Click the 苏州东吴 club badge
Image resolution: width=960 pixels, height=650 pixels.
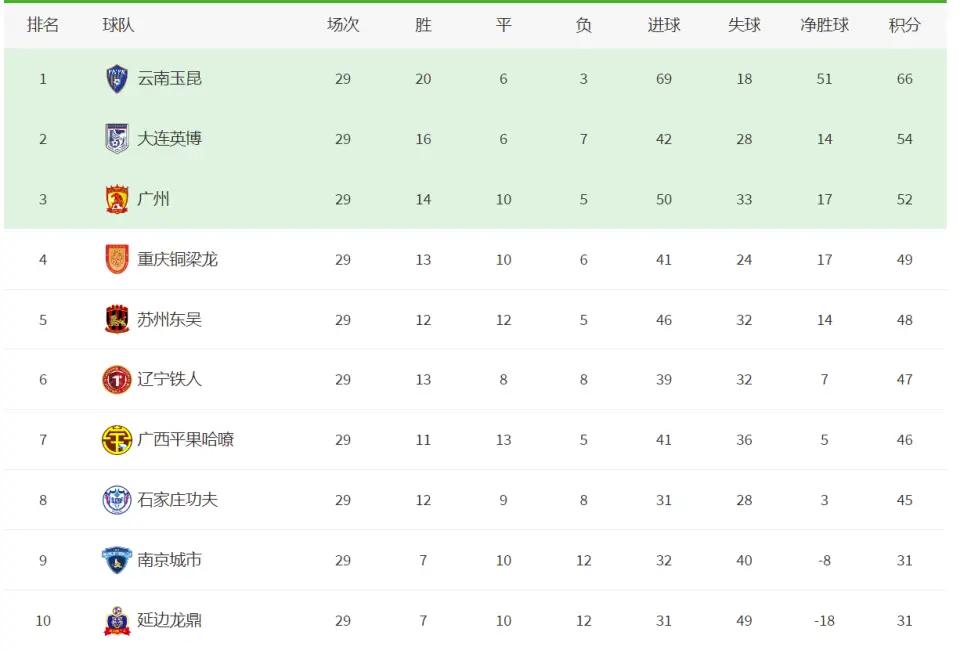point(116,319)
